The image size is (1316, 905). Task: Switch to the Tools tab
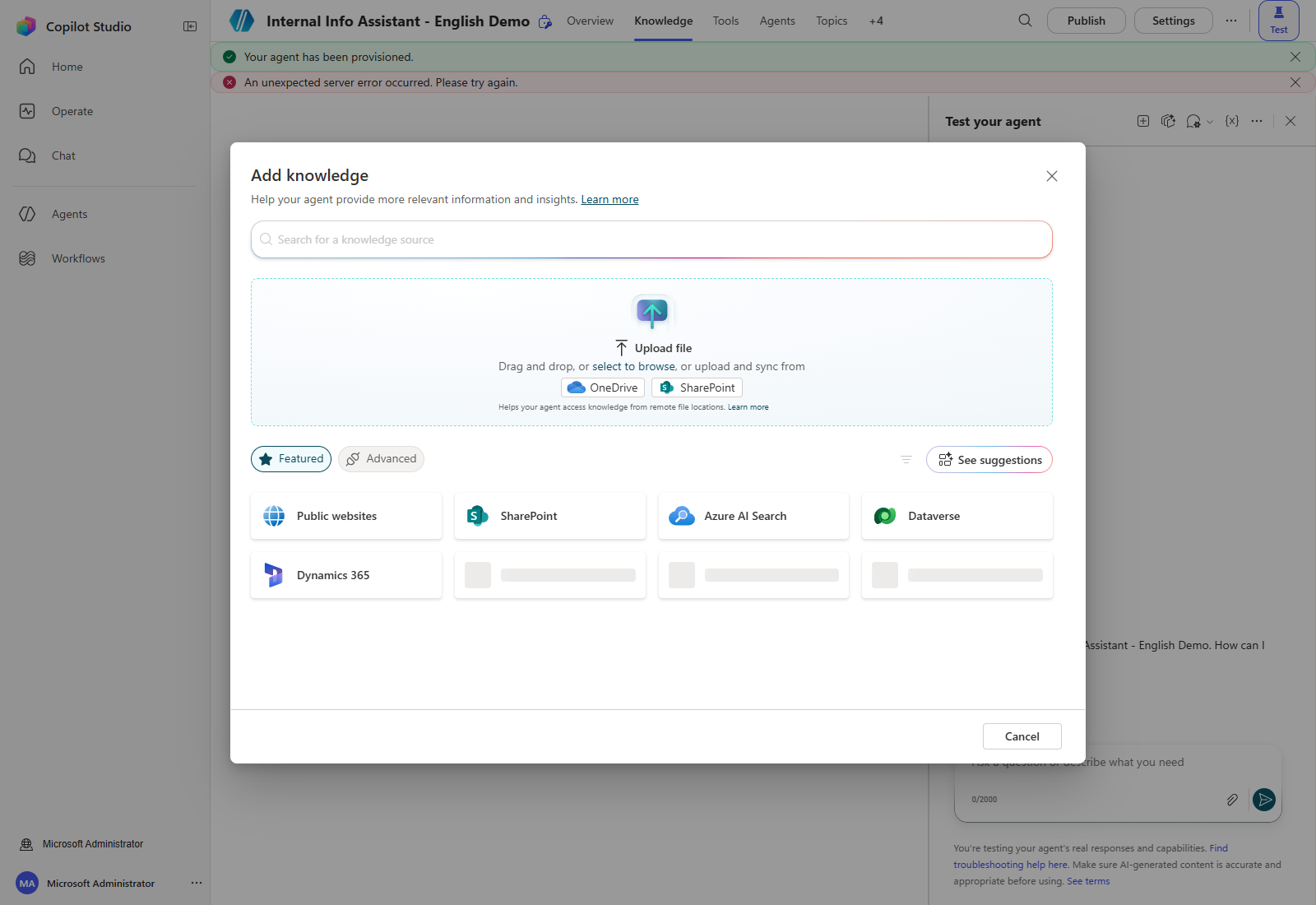click(725, 21)
